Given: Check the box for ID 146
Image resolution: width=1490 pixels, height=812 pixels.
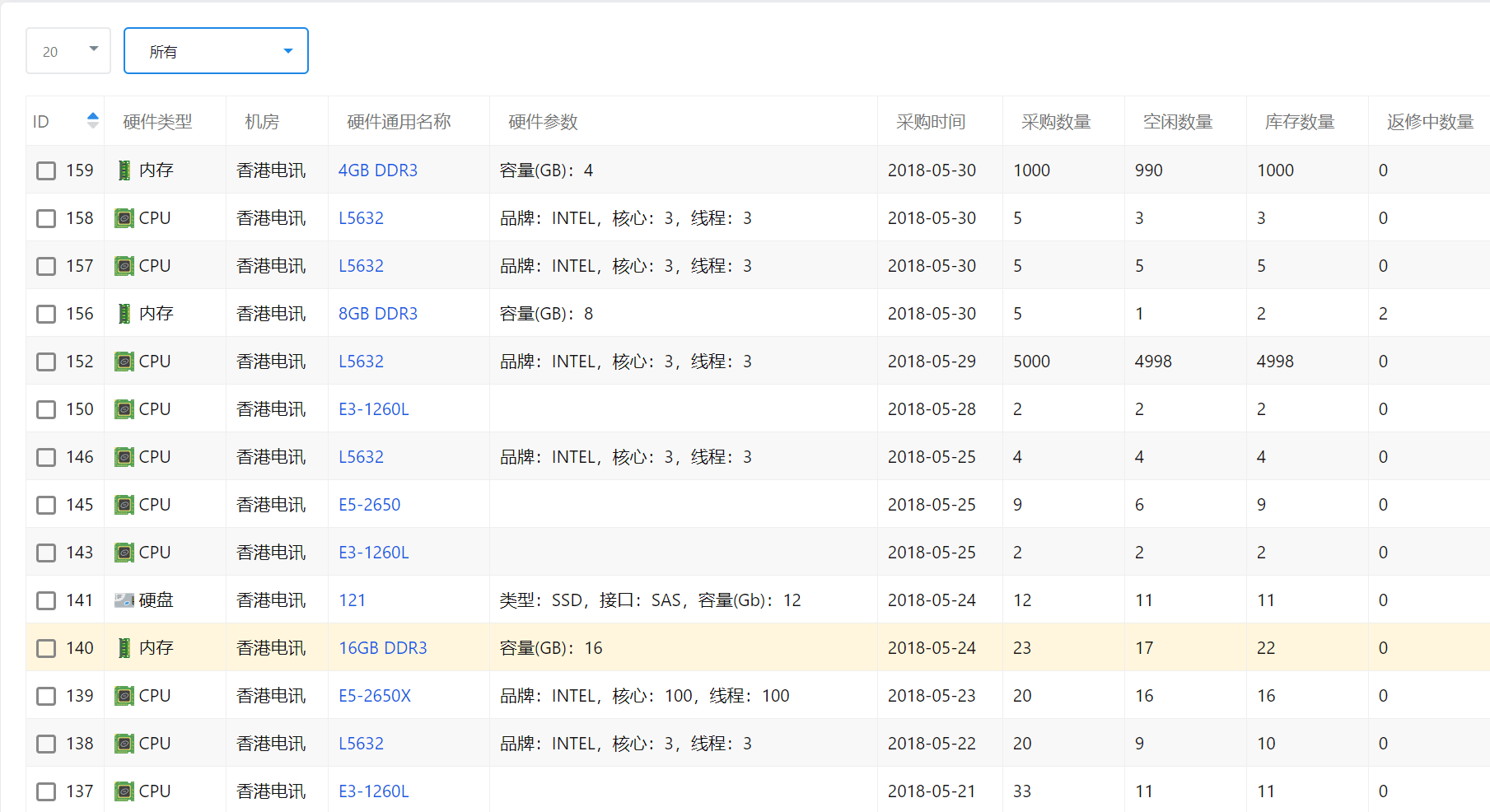Looking at the screenshot, I should (x=46, y=457).
